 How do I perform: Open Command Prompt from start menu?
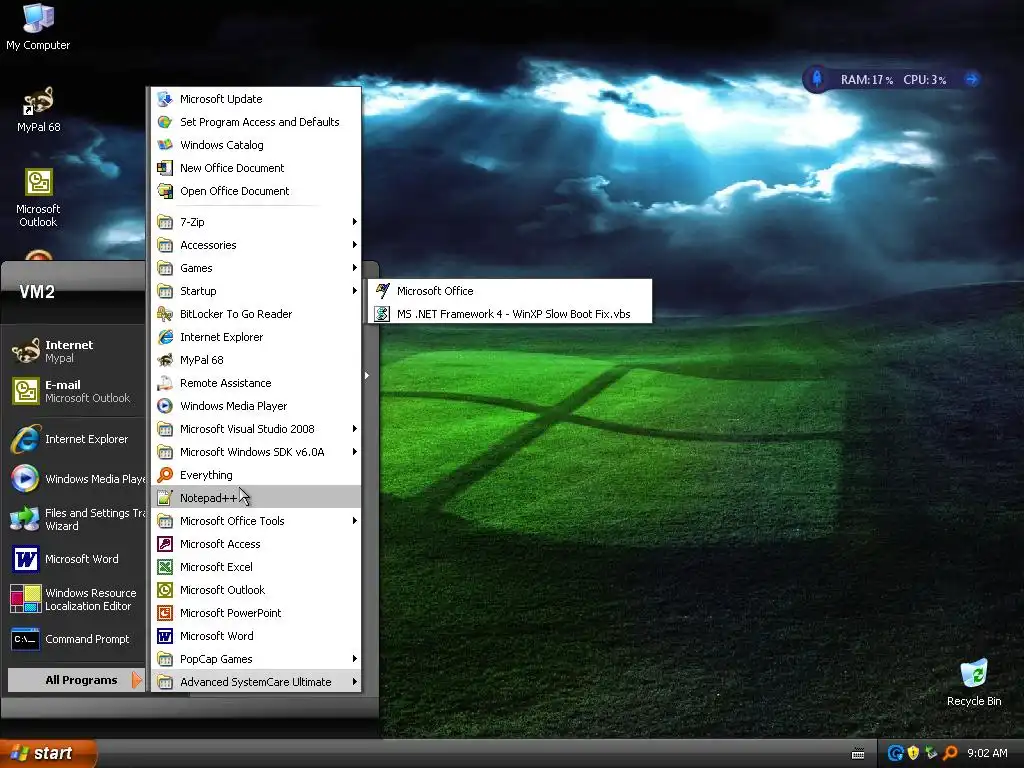(75, 639)
